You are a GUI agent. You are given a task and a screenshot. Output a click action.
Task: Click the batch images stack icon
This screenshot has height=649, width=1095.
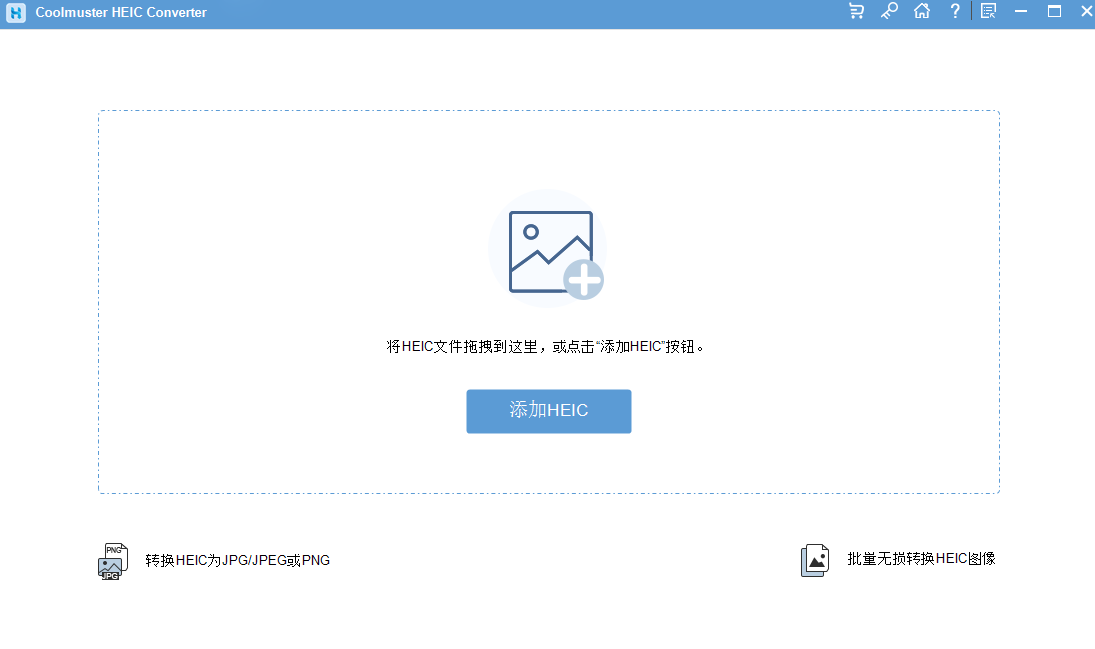pos(815,560)
